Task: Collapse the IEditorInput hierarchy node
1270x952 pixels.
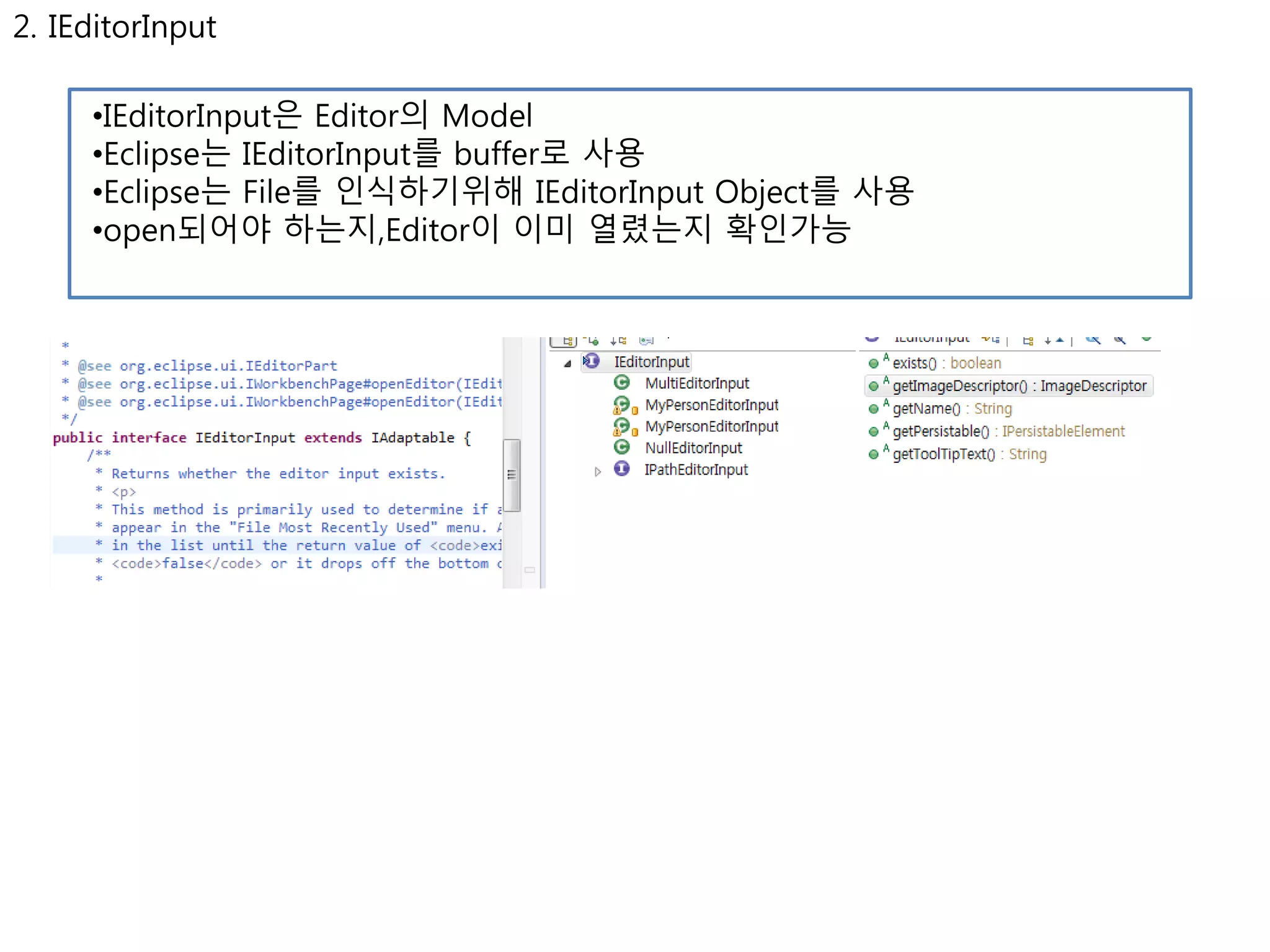Action: [567, 364]
